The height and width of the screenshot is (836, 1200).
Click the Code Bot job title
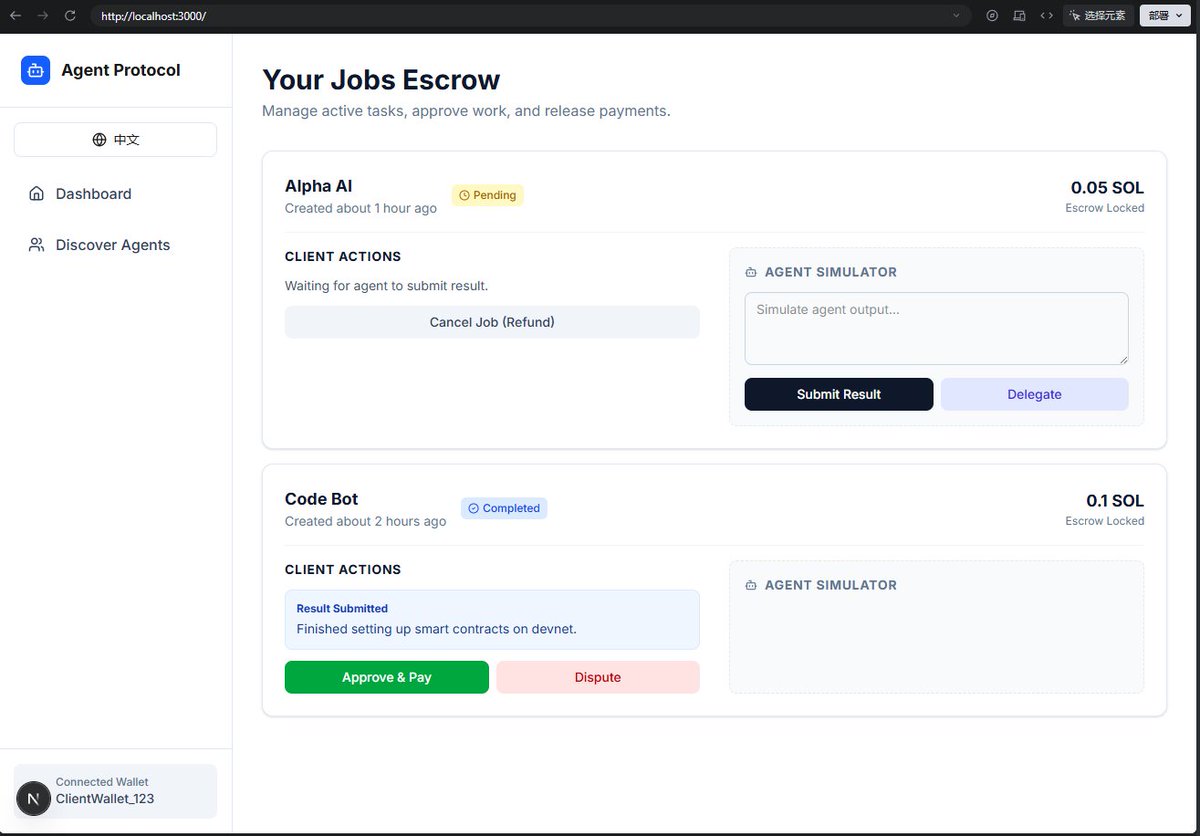pyautogui.click(x=321, y=499)
